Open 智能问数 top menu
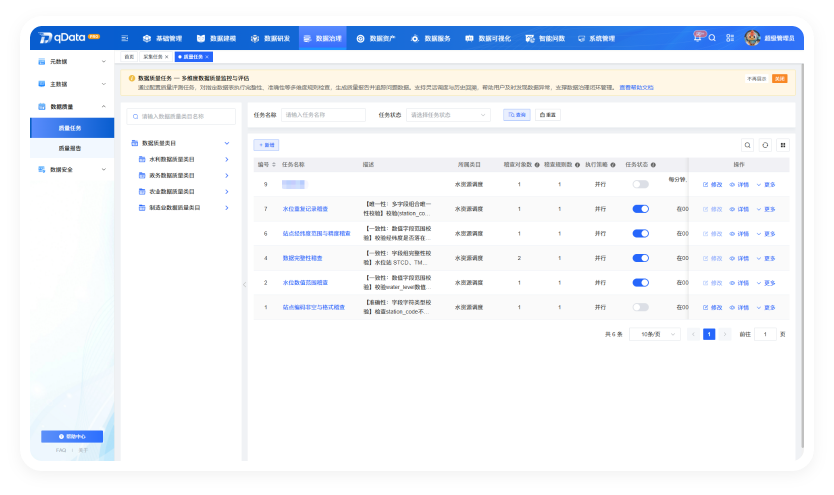Screen dimensions: 834x495 pos(545,38)
